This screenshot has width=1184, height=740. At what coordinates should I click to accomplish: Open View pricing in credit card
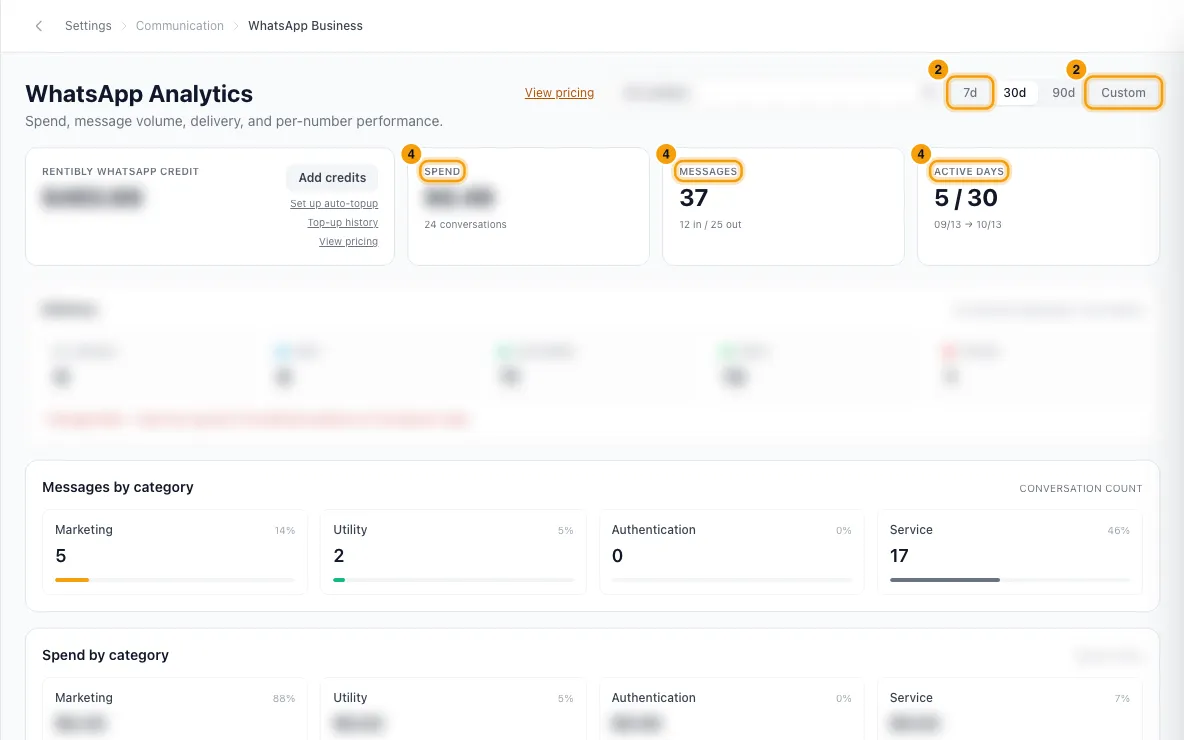click(x=348, y=242)
